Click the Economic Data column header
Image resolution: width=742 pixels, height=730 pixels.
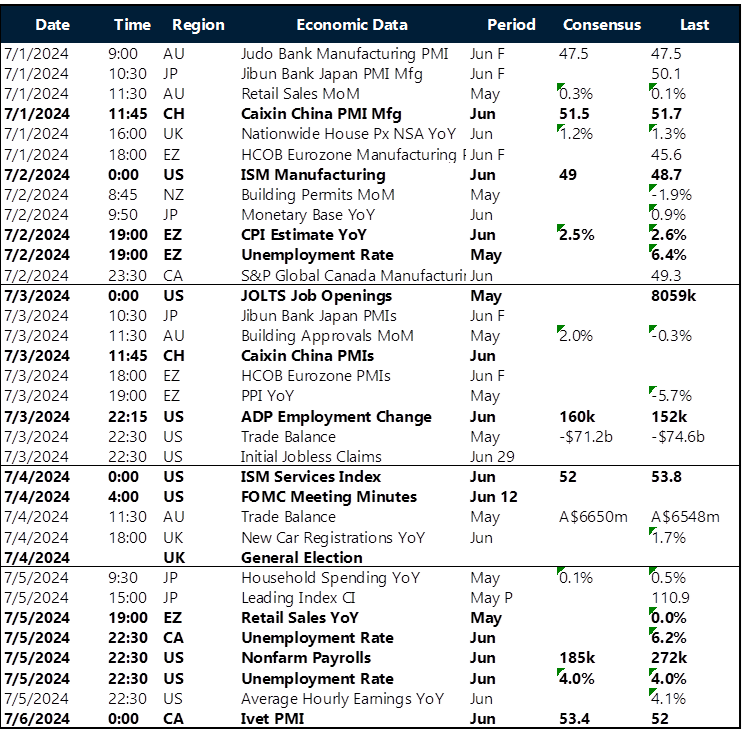(352, 25)
